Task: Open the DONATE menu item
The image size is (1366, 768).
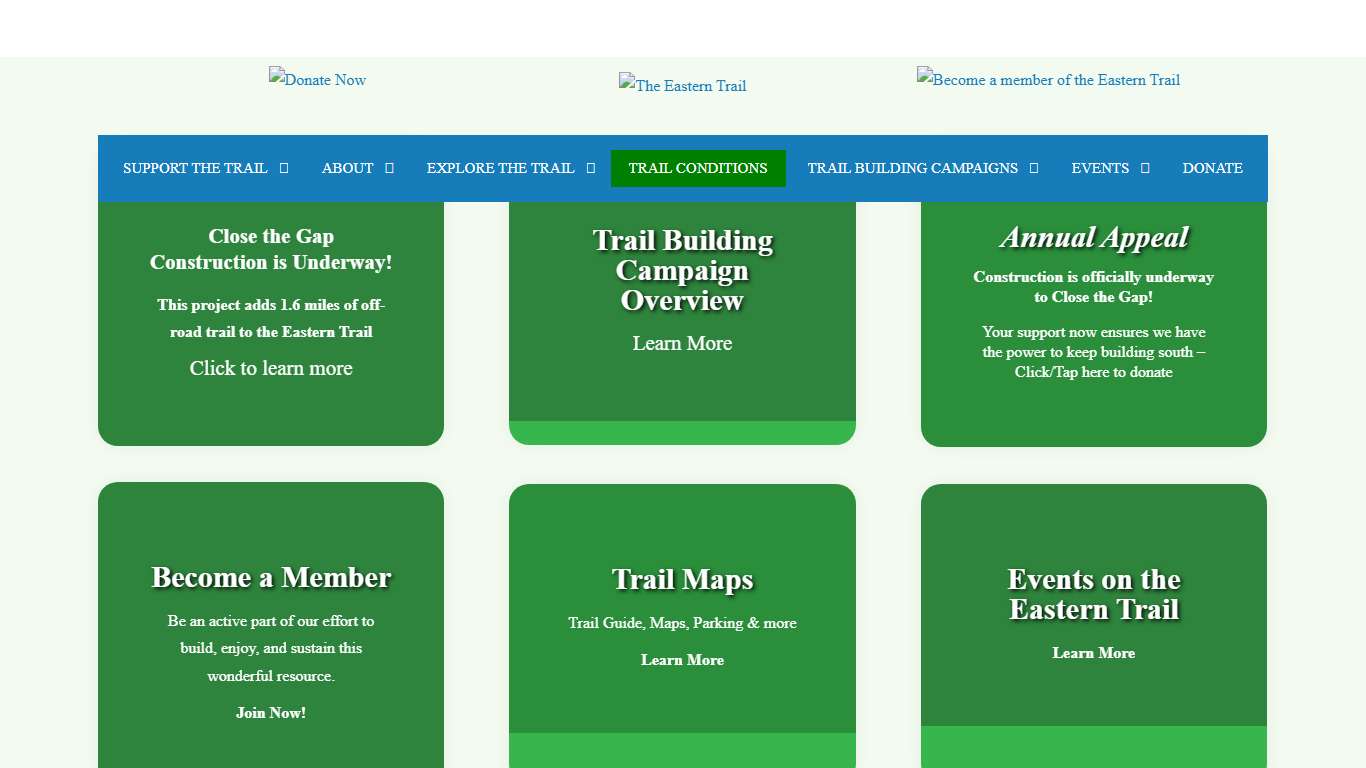Action: point(1212,168)
